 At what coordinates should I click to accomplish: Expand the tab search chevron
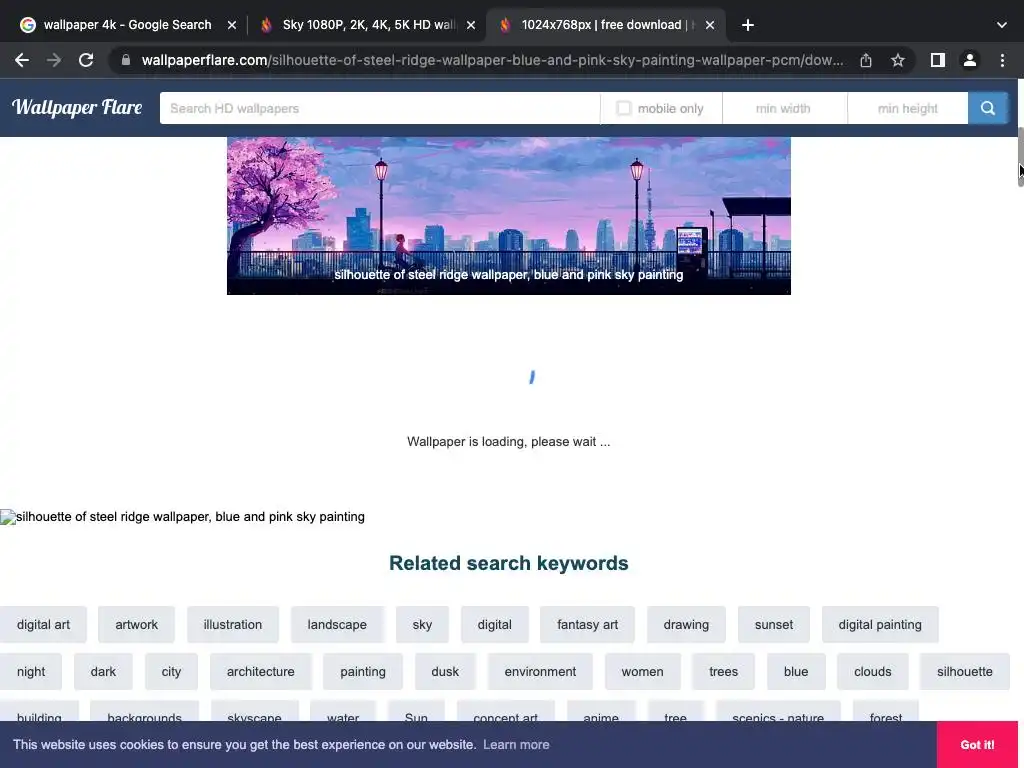(1001, 25)
